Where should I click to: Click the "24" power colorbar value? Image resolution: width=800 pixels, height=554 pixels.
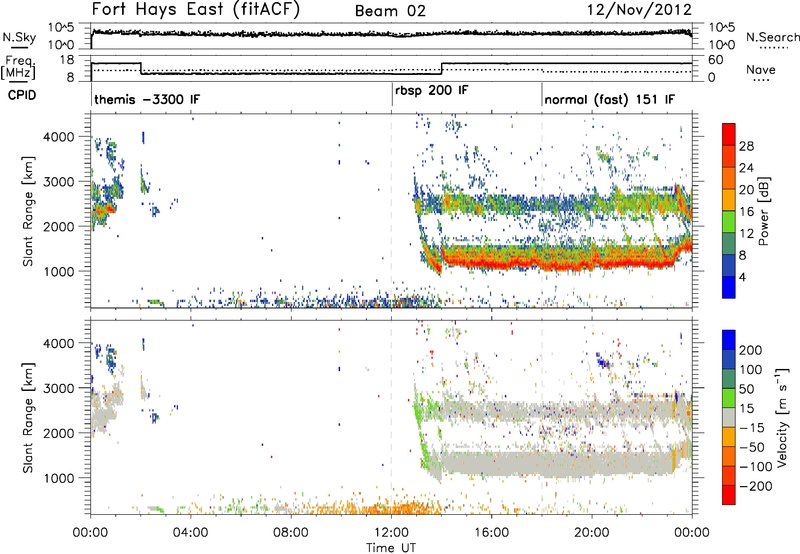(746, 168)
